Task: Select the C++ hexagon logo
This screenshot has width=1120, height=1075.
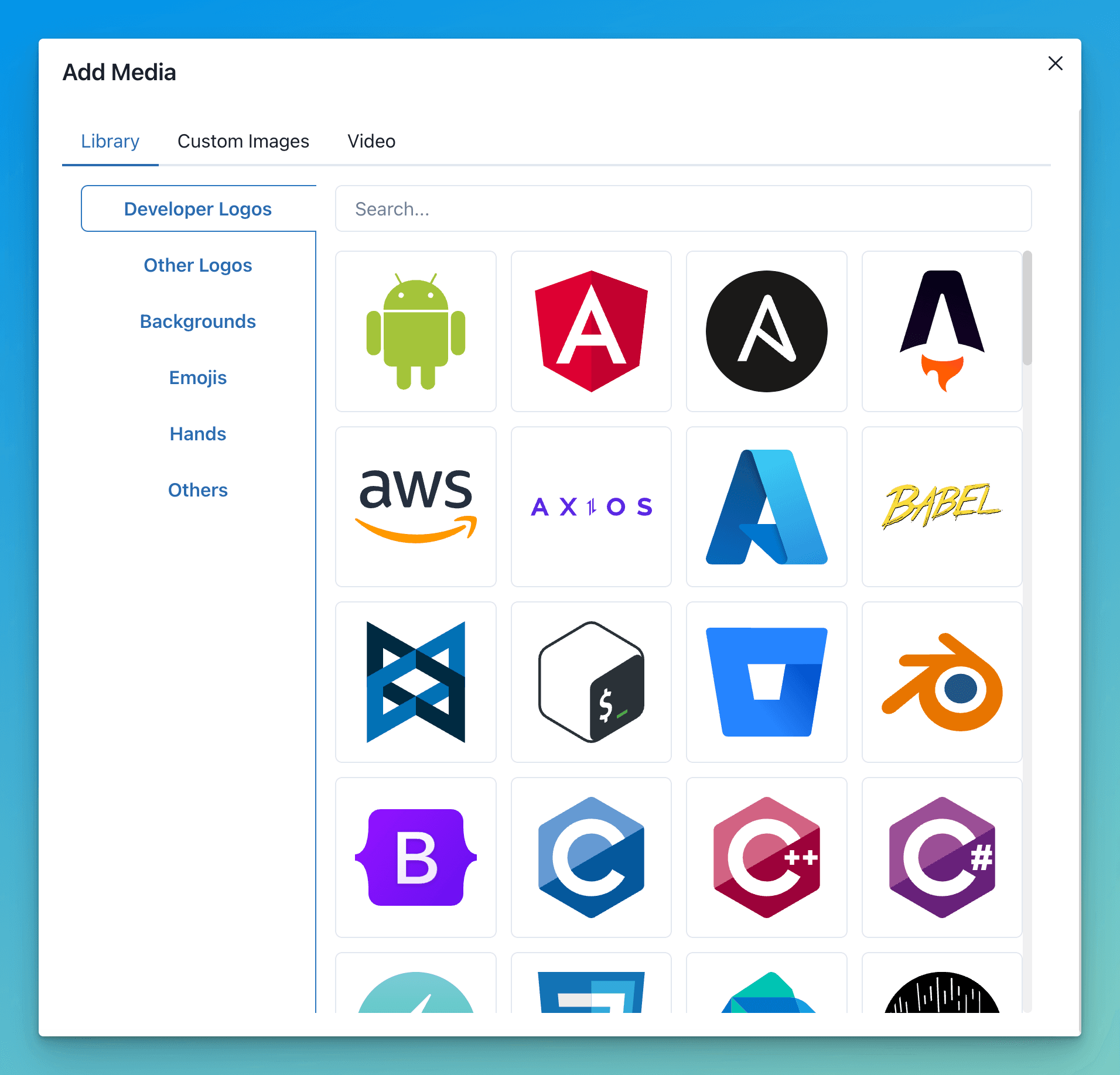Action: (x=766, y=857)
